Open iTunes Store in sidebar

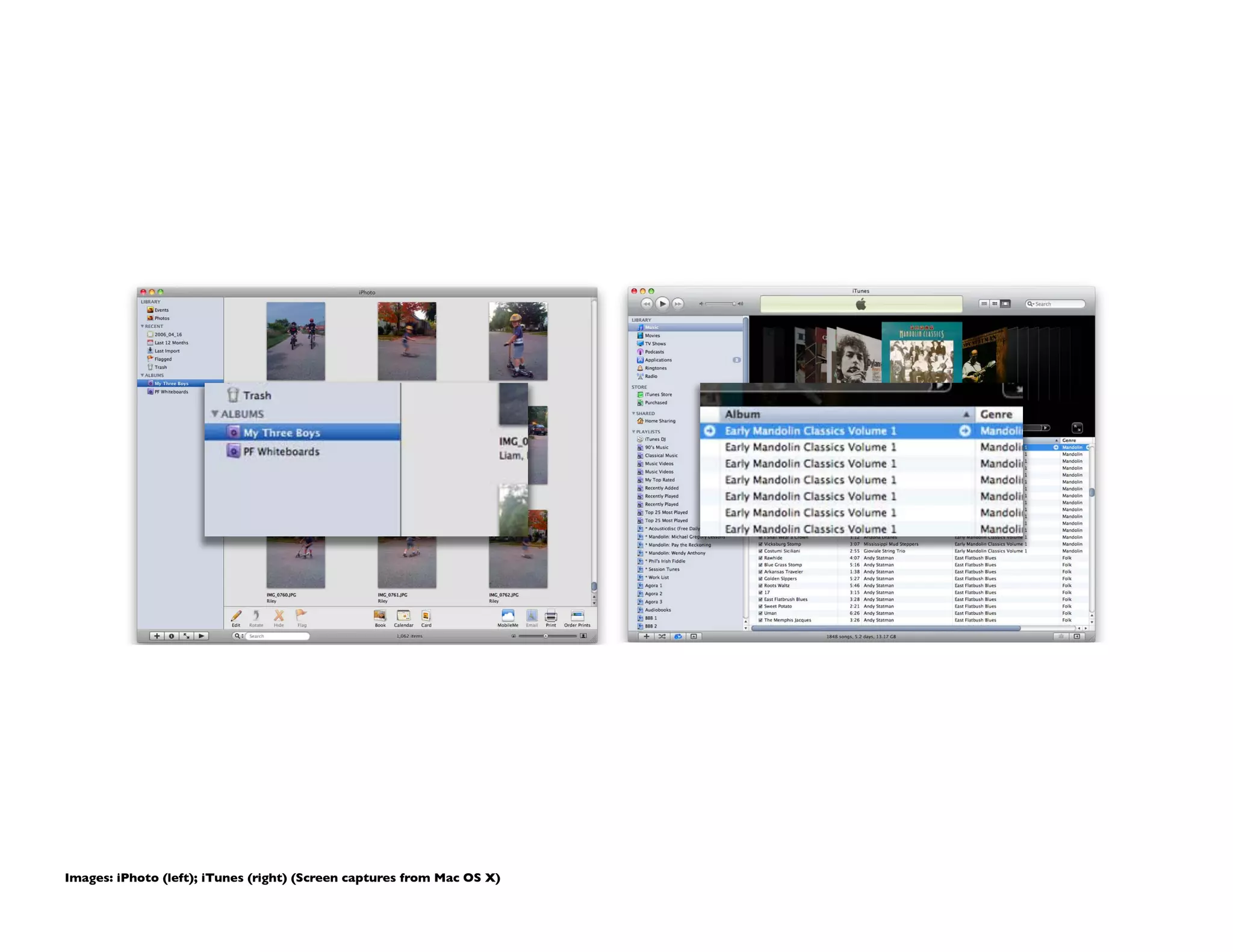(654, 395)
